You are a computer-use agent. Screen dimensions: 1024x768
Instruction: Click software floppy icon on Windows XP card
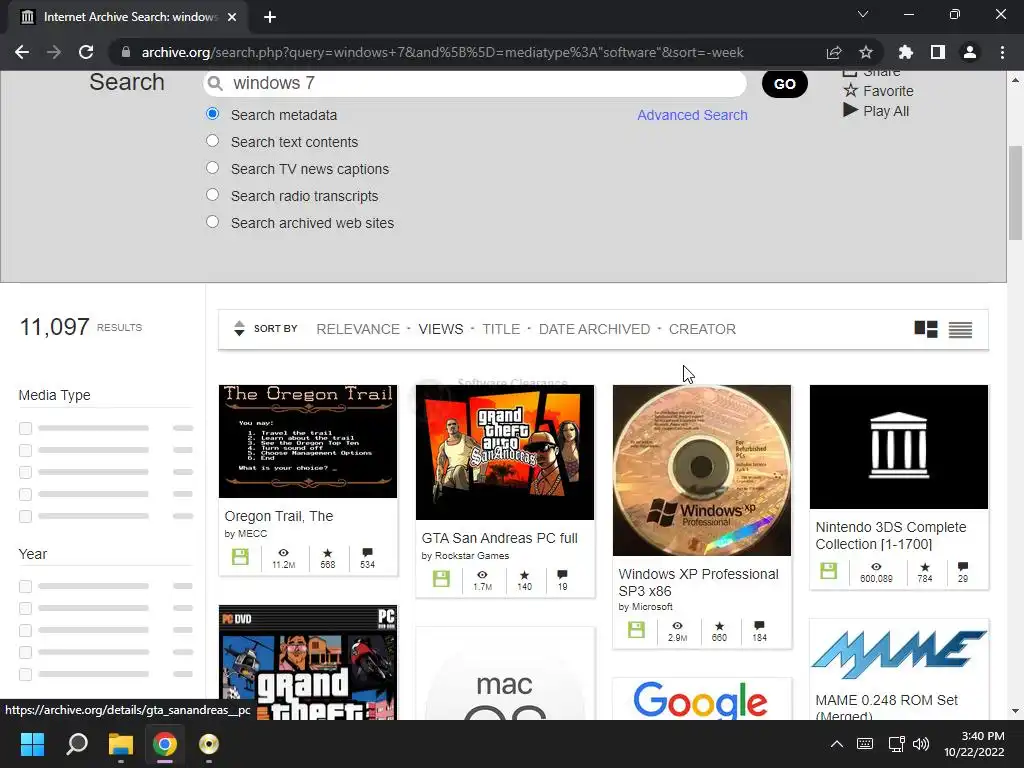point(636,630)
